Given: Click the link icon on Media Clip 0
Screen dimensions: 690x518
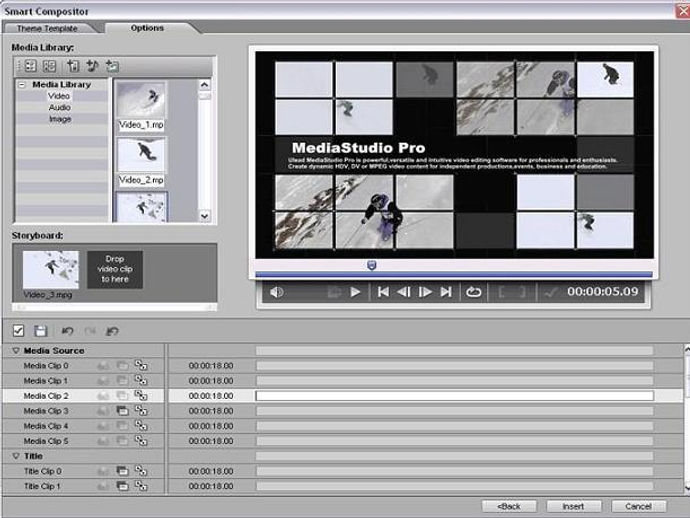Looking at the screenshot, I should click(x=141, y=365).
